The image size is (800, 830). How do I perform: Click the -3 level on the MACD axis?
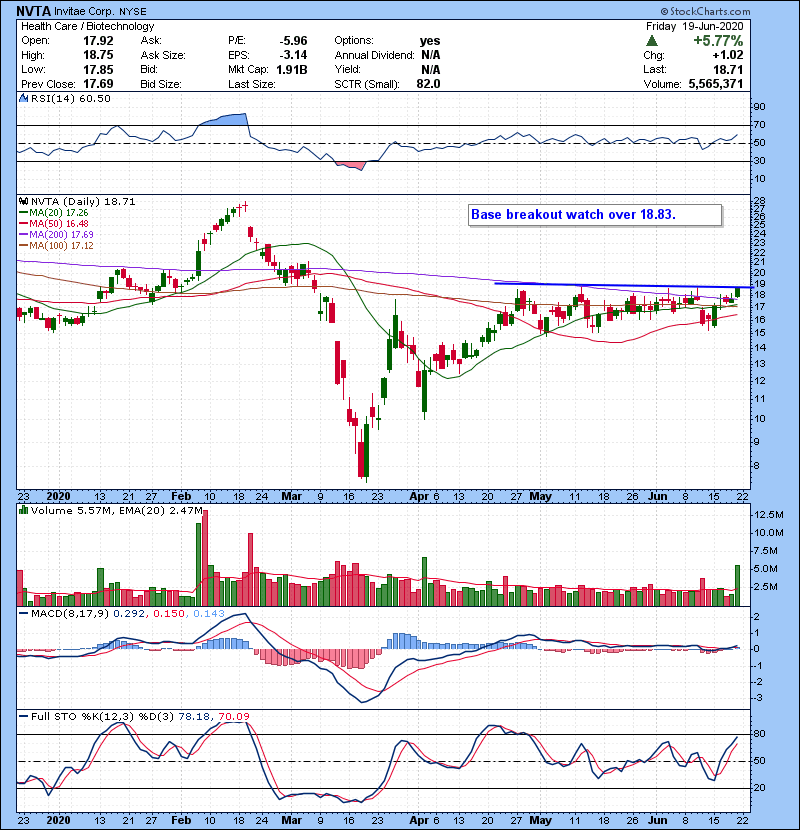click(757, 698)
